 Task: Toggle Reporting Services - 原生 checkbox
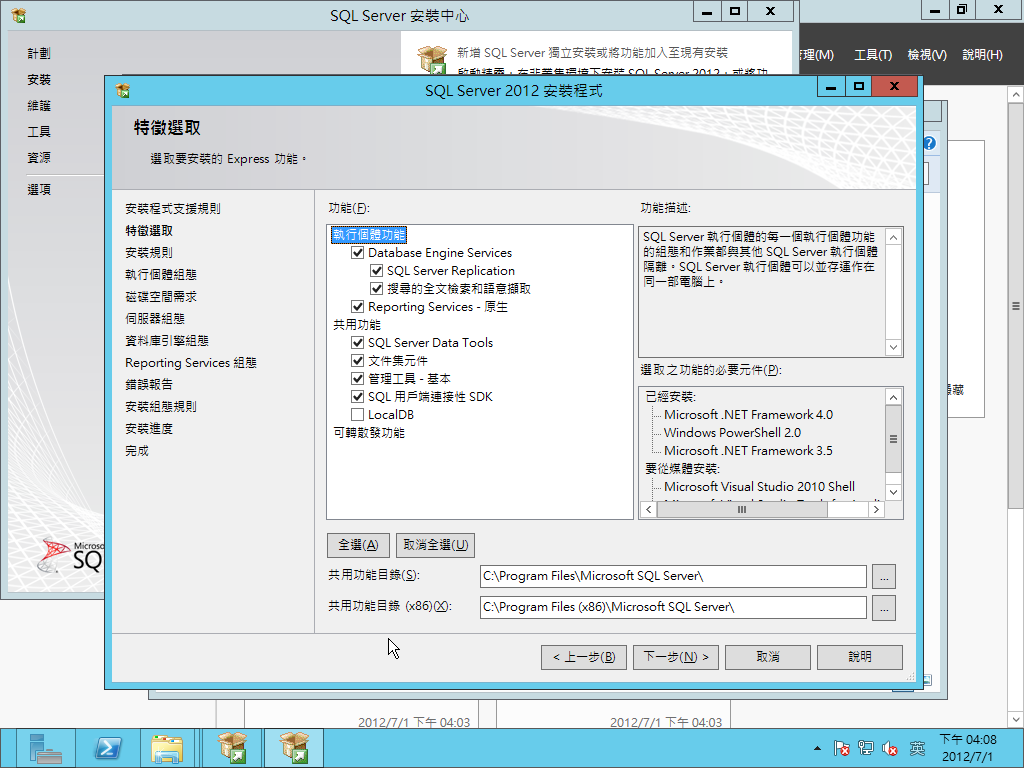(x=357, y=306)
